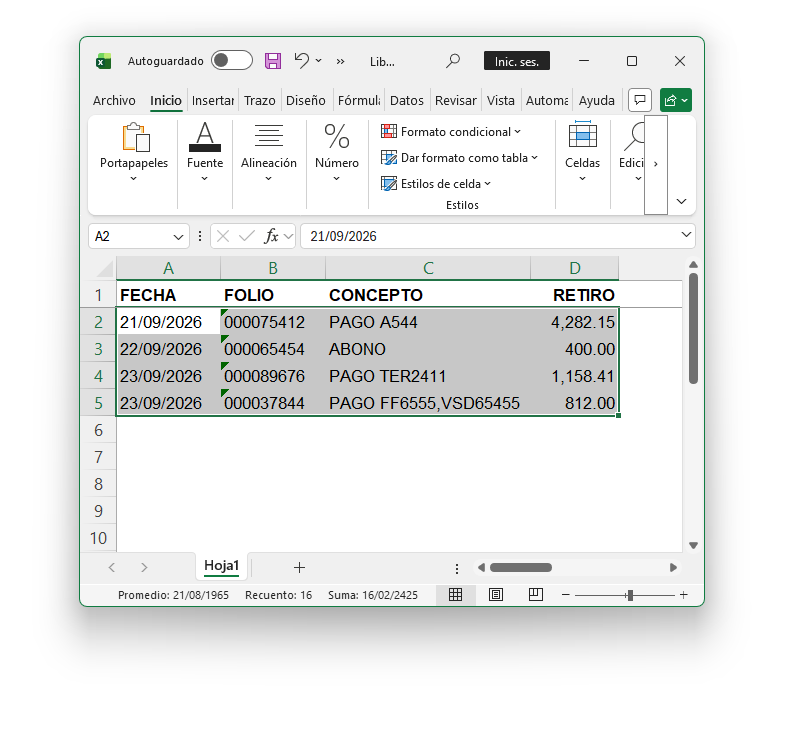Click the insert function fx icon
The width and height of the screenshot is (805, 745).
[x=271, y=236]
